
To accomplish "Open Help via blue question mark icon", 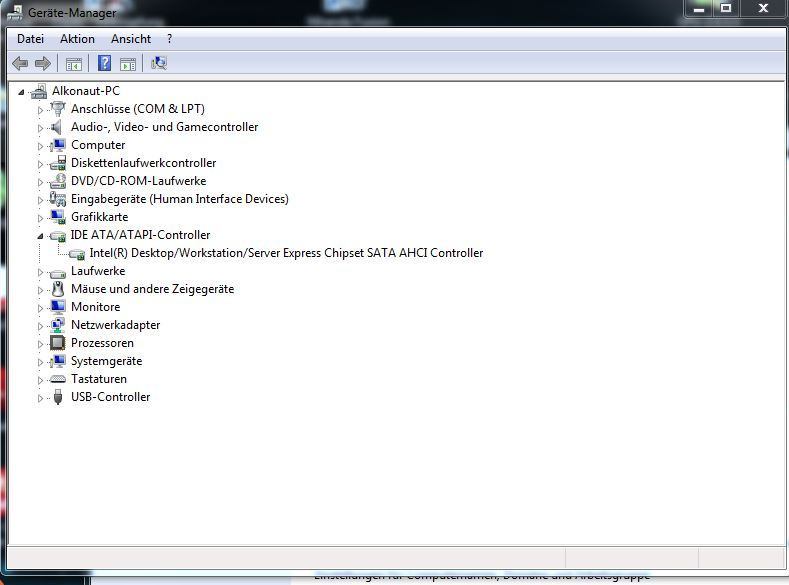I will pyautogui.click(x=104, y=63).
